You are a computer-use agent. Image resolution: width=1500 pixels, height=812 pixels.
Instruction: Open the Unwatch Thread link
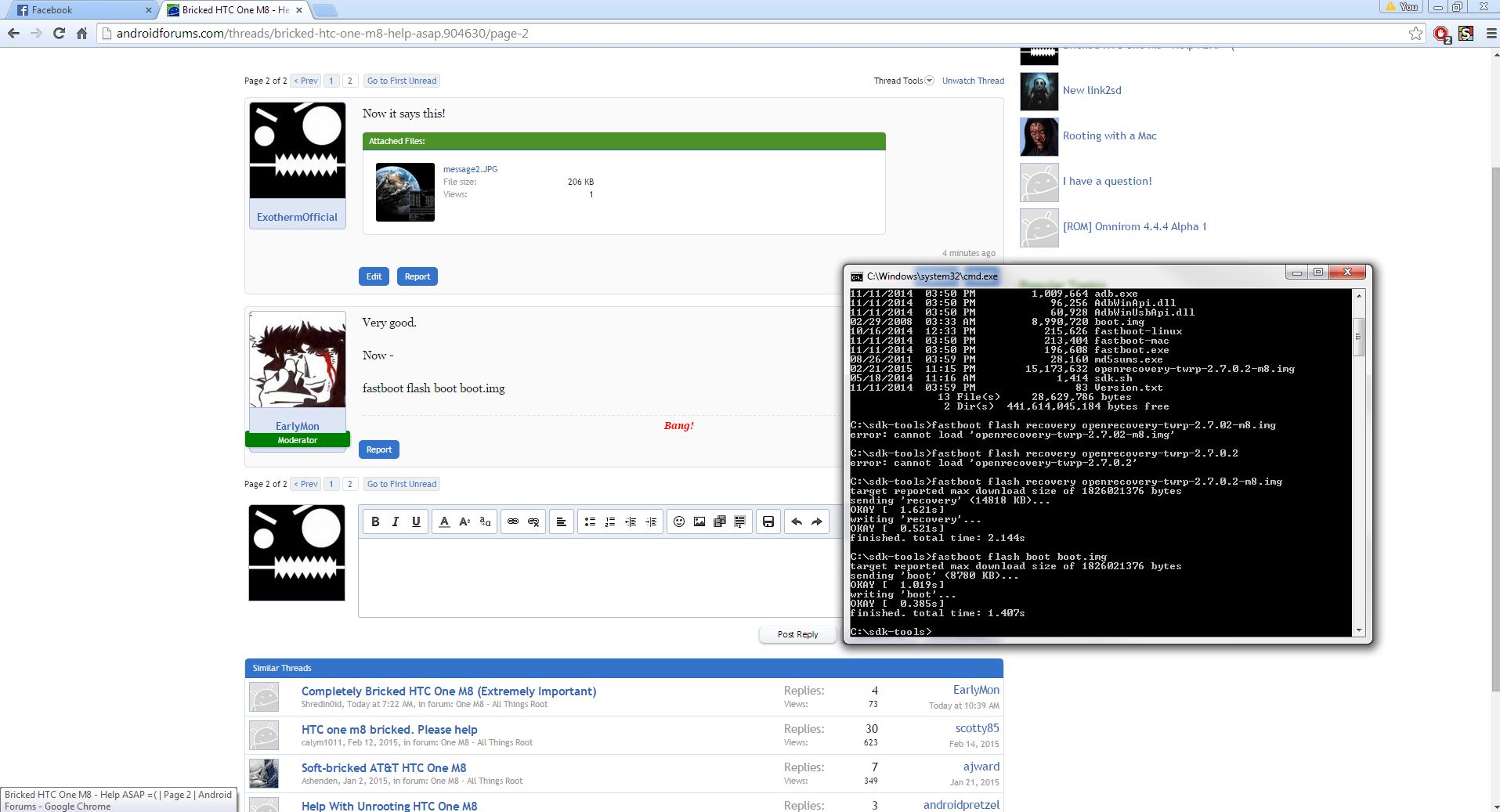973,81
